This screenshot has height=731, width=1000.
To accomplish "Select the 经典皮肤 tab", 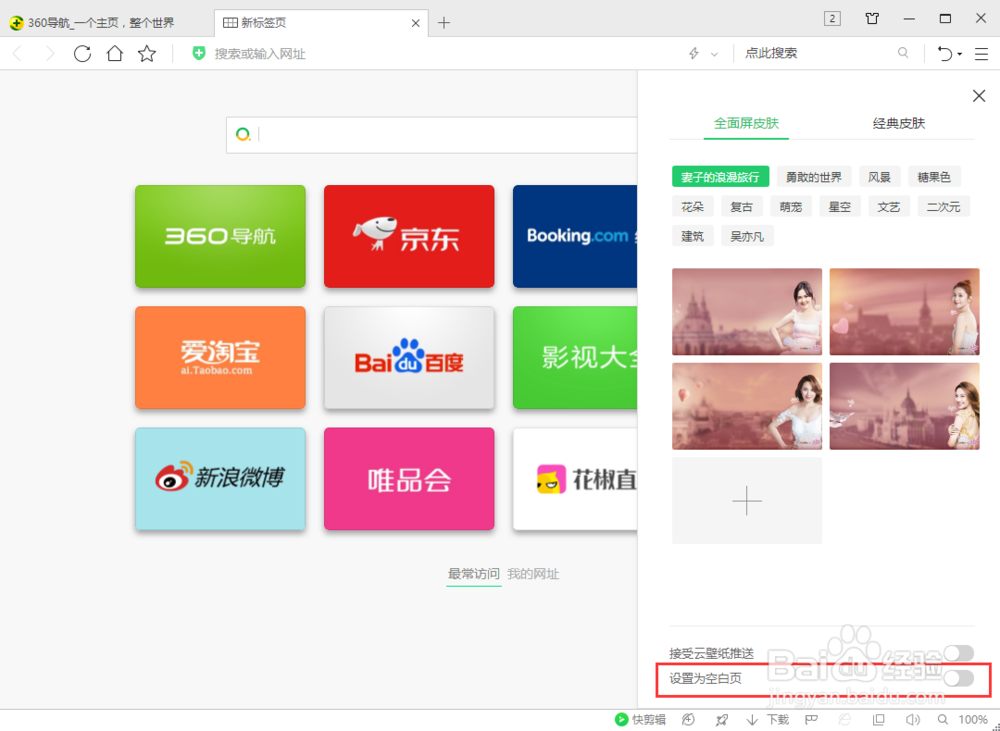I will tap(899, 123).
